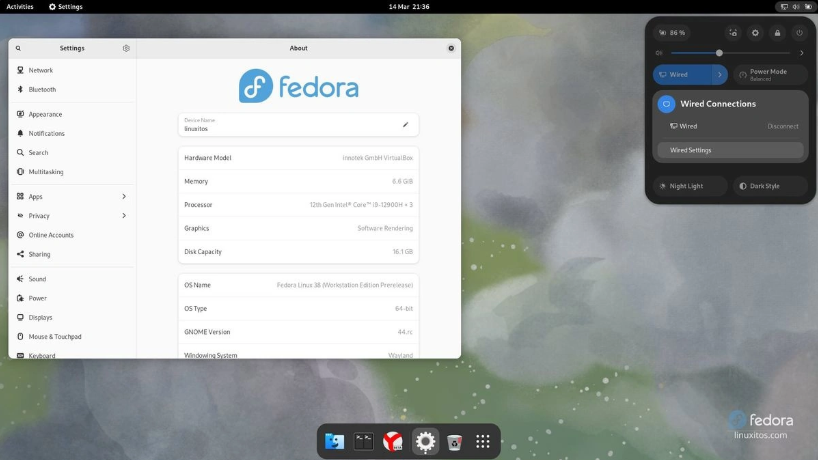Collapse the Wired connections arrow
818x460 pixels.
coord(719,75)
